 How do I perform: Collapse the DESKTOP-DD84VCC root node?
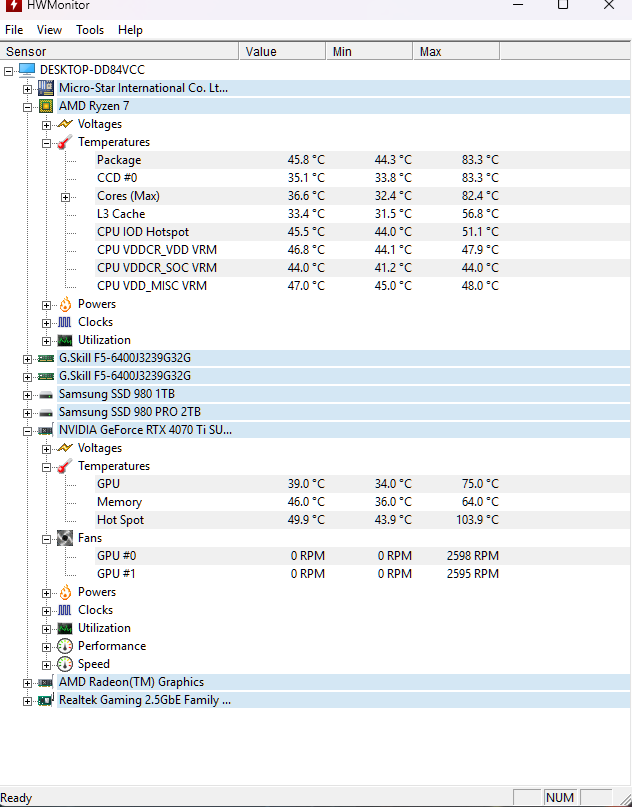[x=8, y=71]
